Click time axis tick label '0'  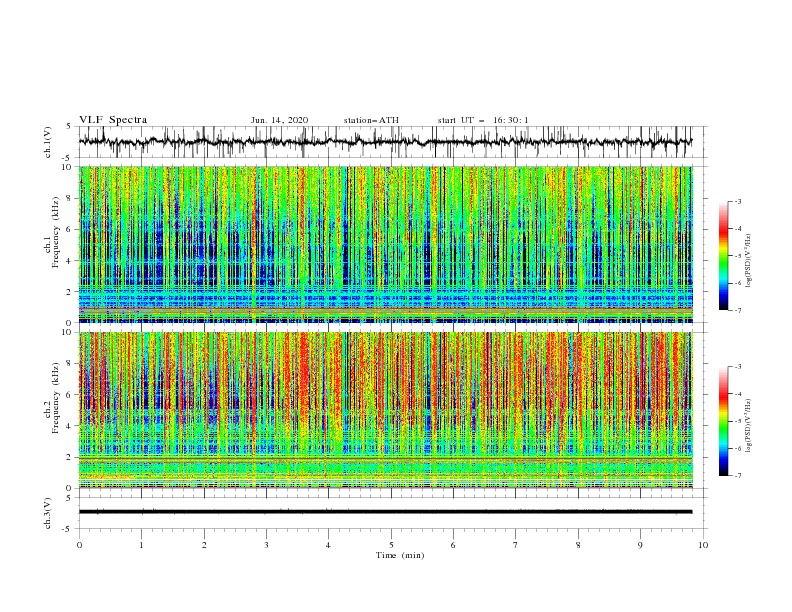click(79, 545)
